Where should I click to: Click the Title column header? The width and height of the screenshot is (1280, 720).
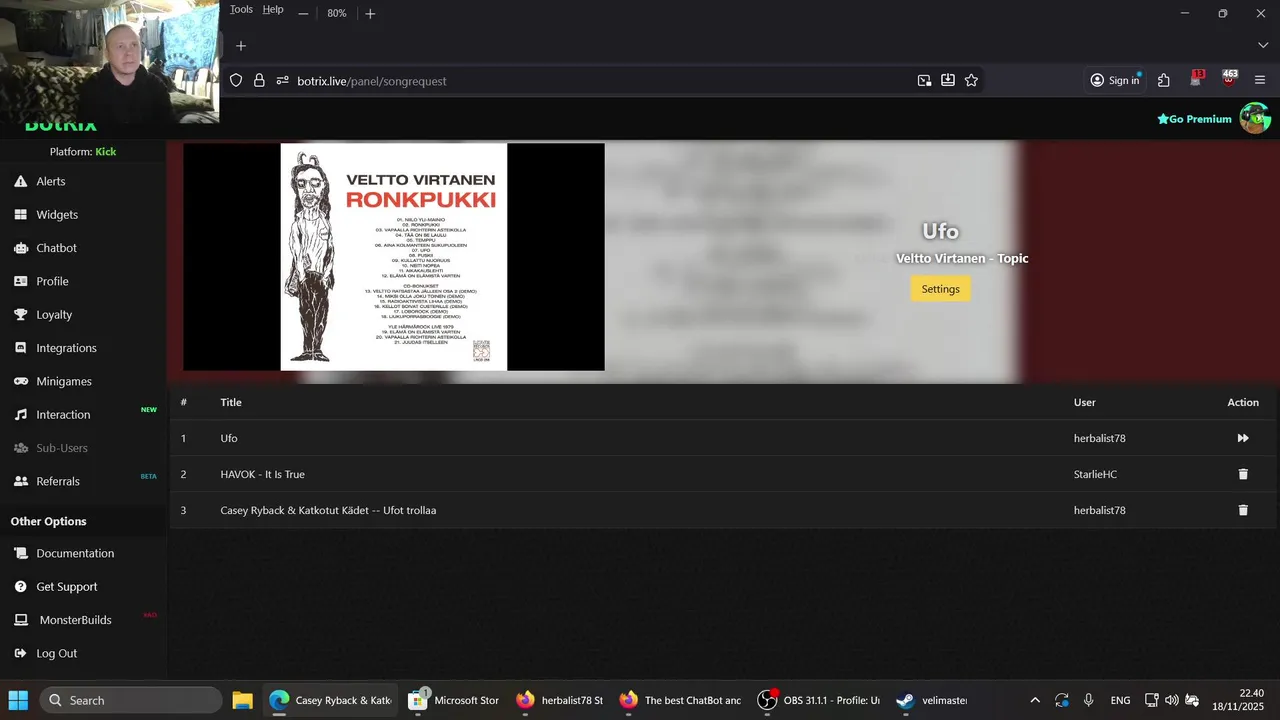231,402
